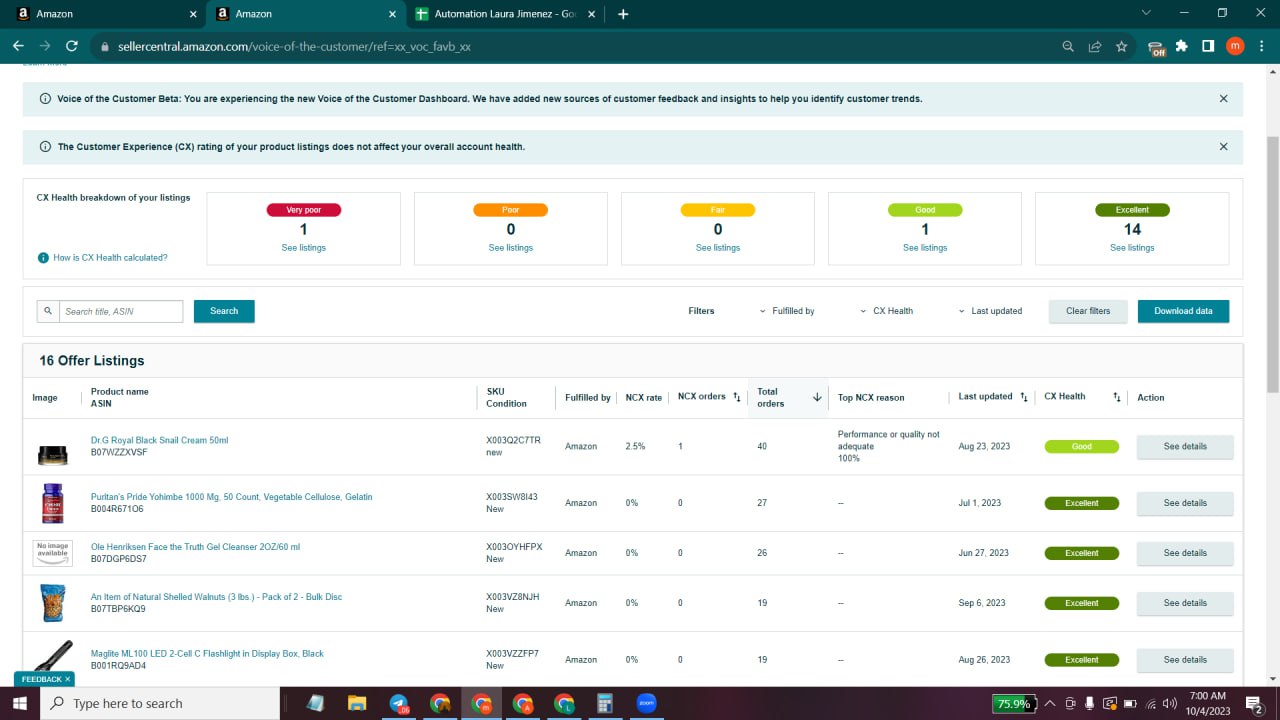See details for Puritan's Pride Yohimbe
Viewport: 1280px width, 720px height.
tap(1185, 503)
